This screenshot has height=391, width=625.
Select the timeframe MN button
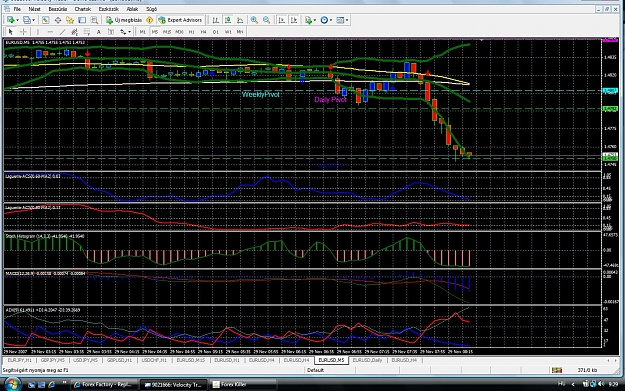coord(240,32)
